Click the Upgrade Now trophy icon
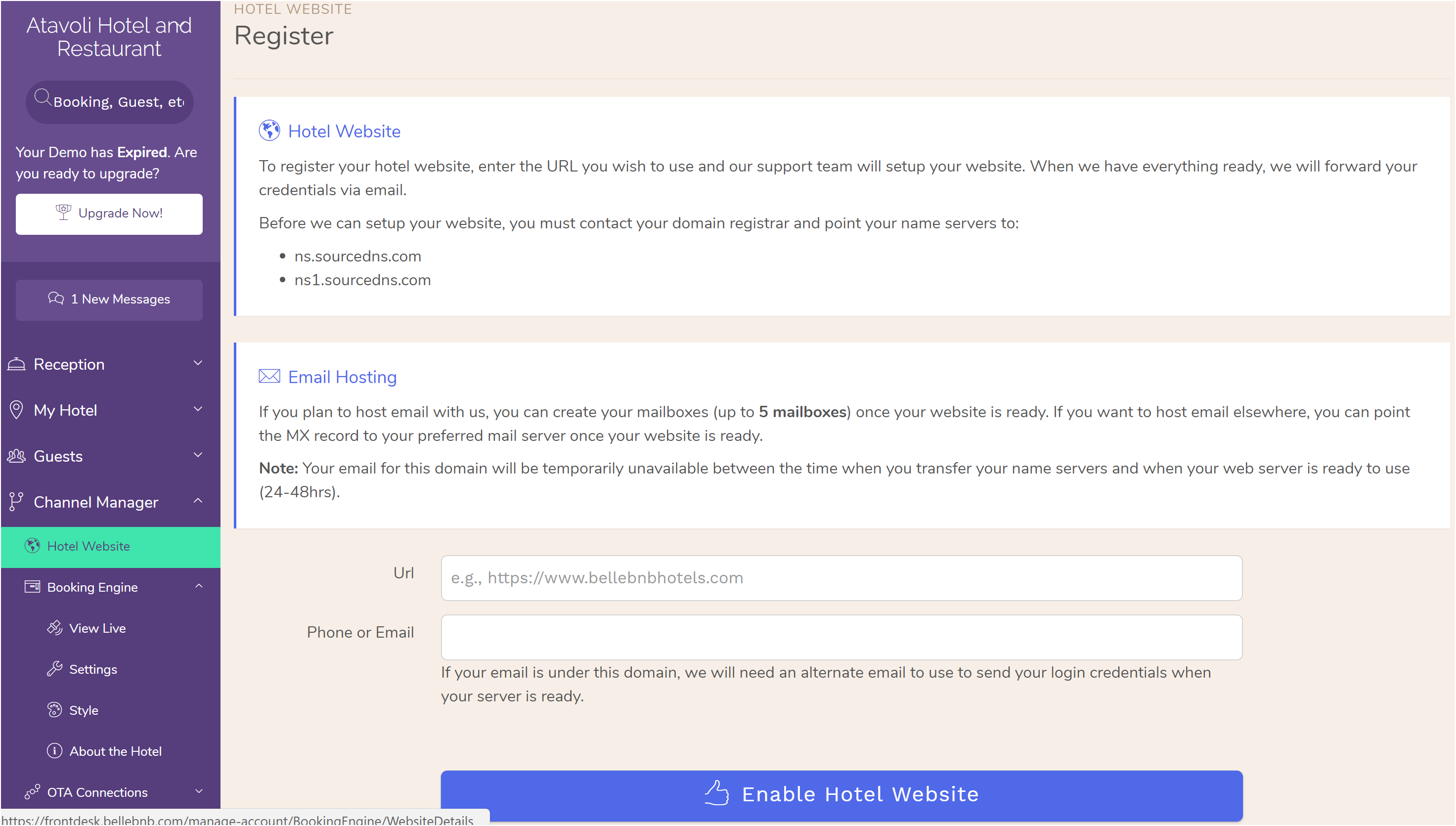The width and height of the screenshot is (1456, 826). tap(63, 212)
